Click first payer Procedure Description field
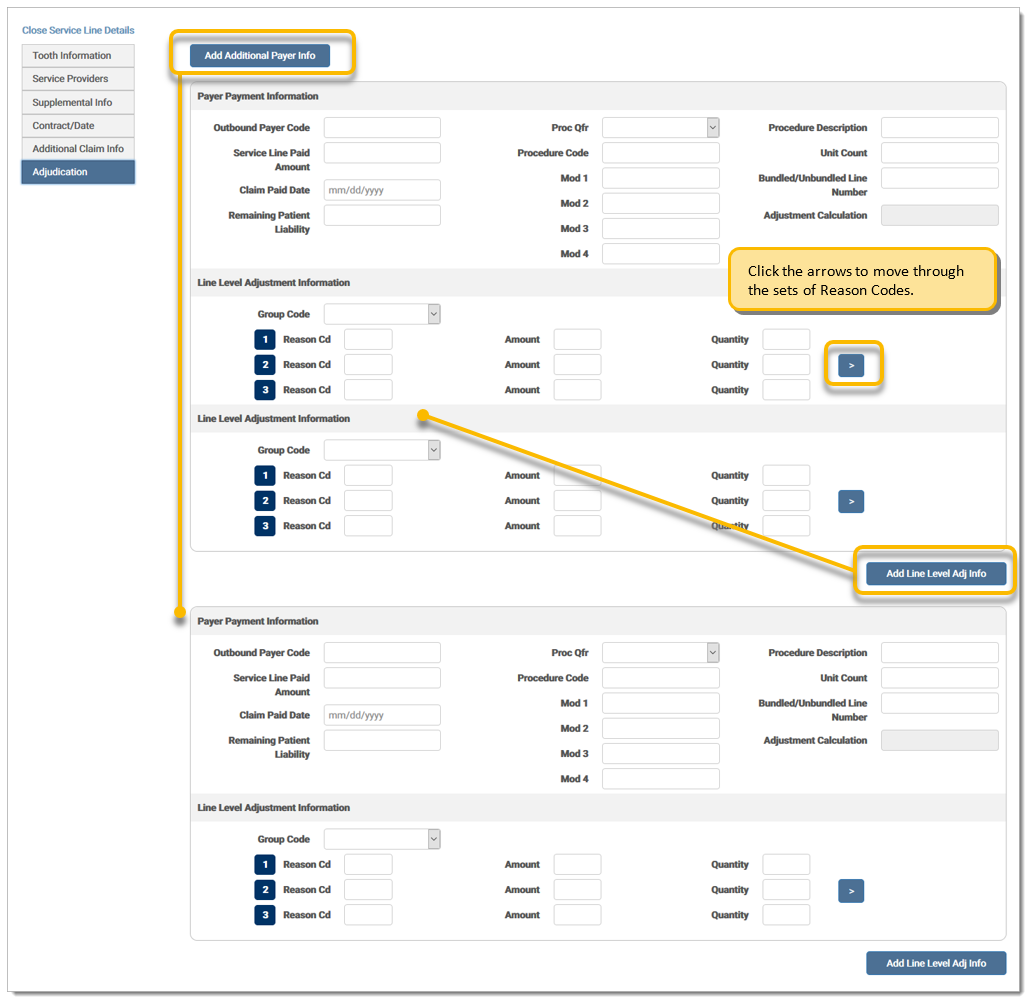 pyautogui.click(x=939, y=127)
